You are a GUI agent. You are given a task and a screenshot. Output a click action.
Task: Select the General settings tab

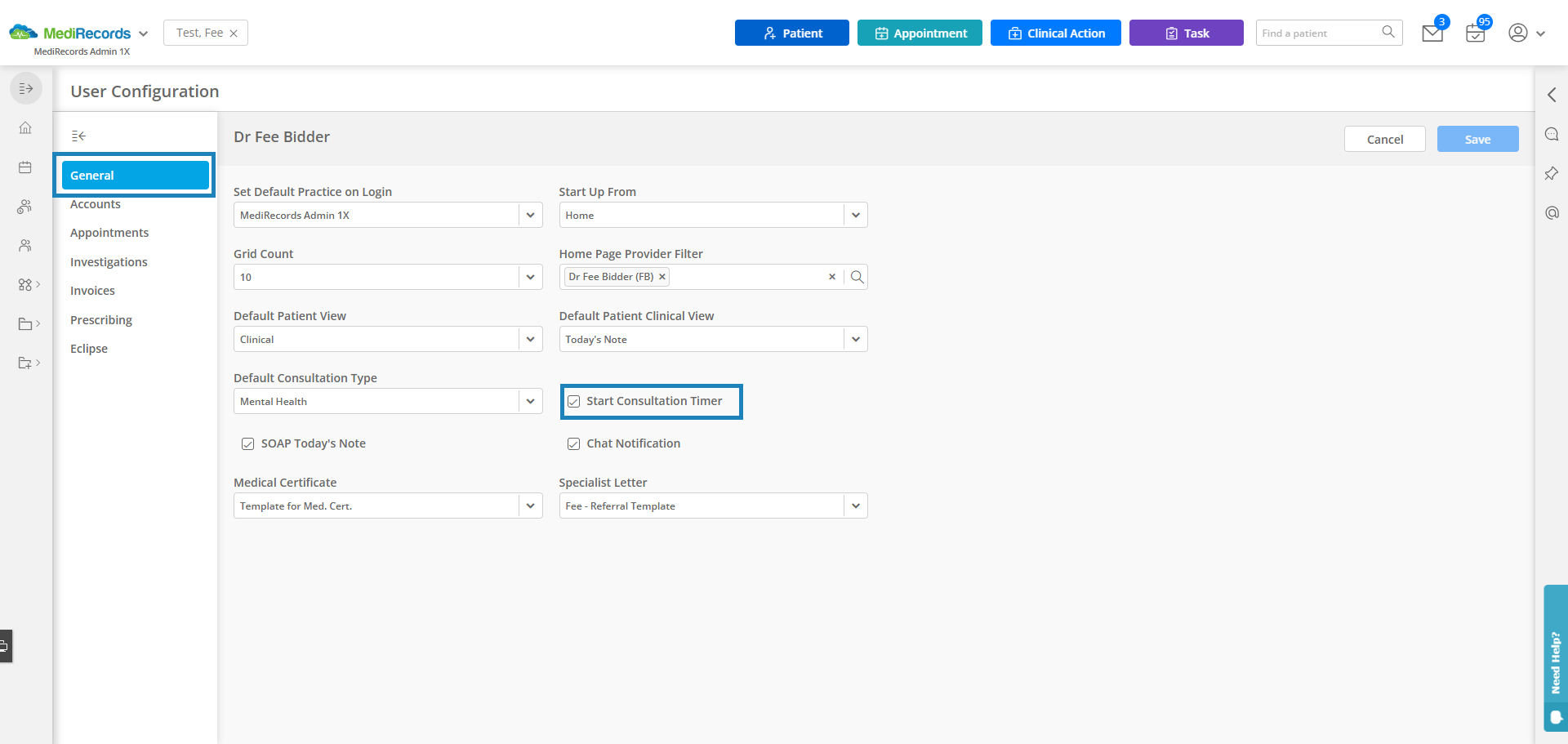136,175
